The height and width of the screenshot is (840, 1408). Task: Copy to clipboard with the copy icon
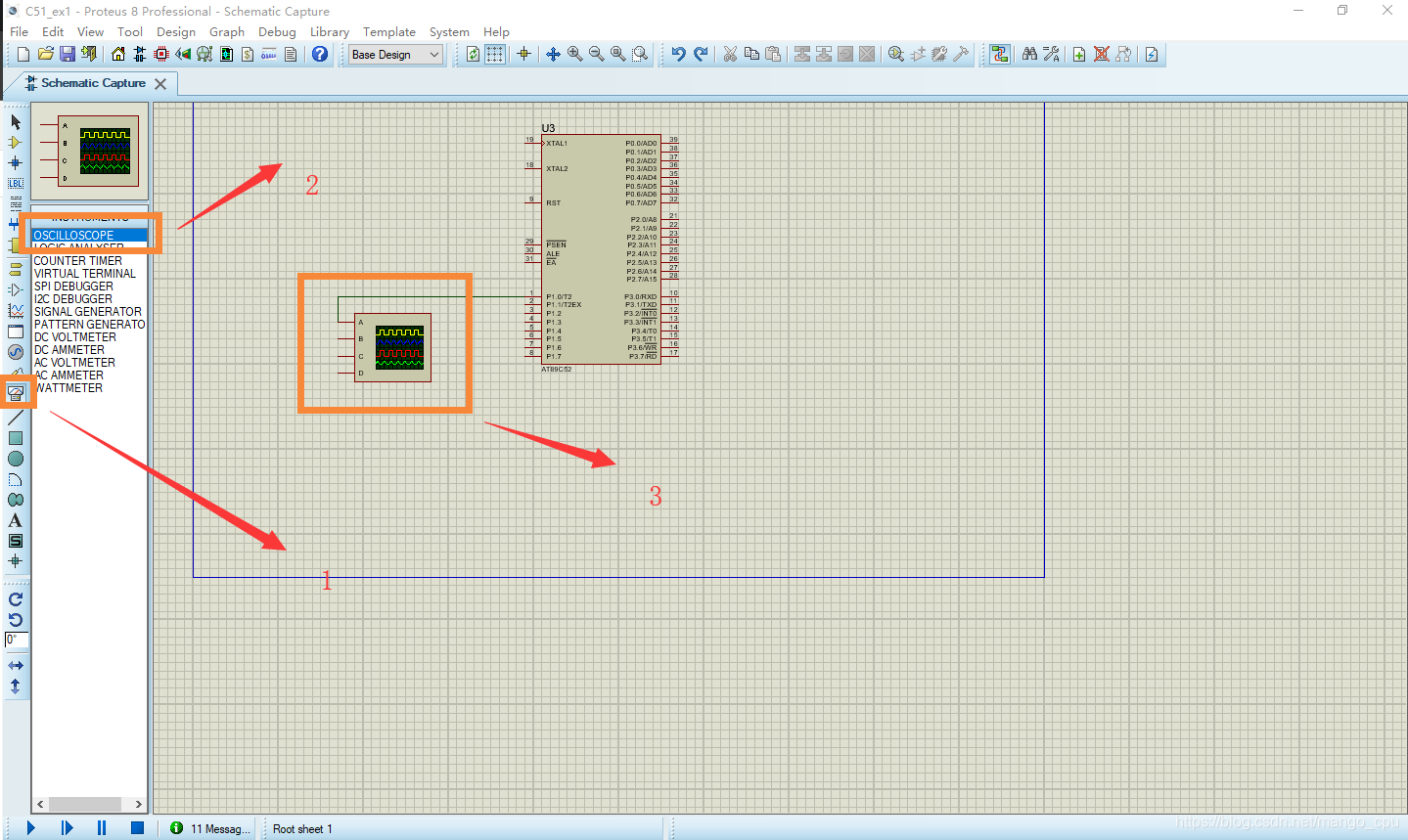(751, 54)
